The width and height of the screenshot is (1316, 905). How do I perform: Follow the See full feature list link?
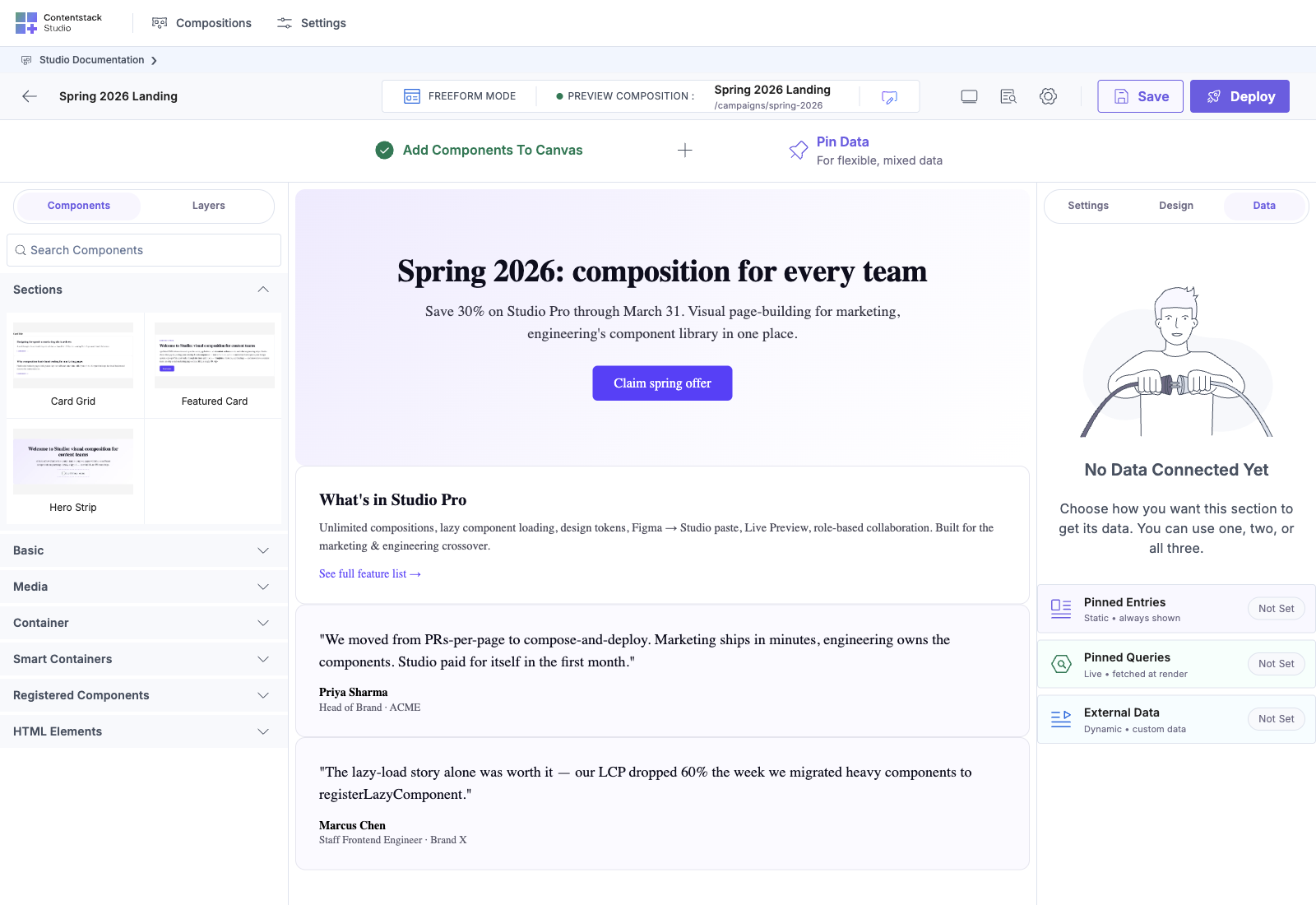click(x=370, y=573)
